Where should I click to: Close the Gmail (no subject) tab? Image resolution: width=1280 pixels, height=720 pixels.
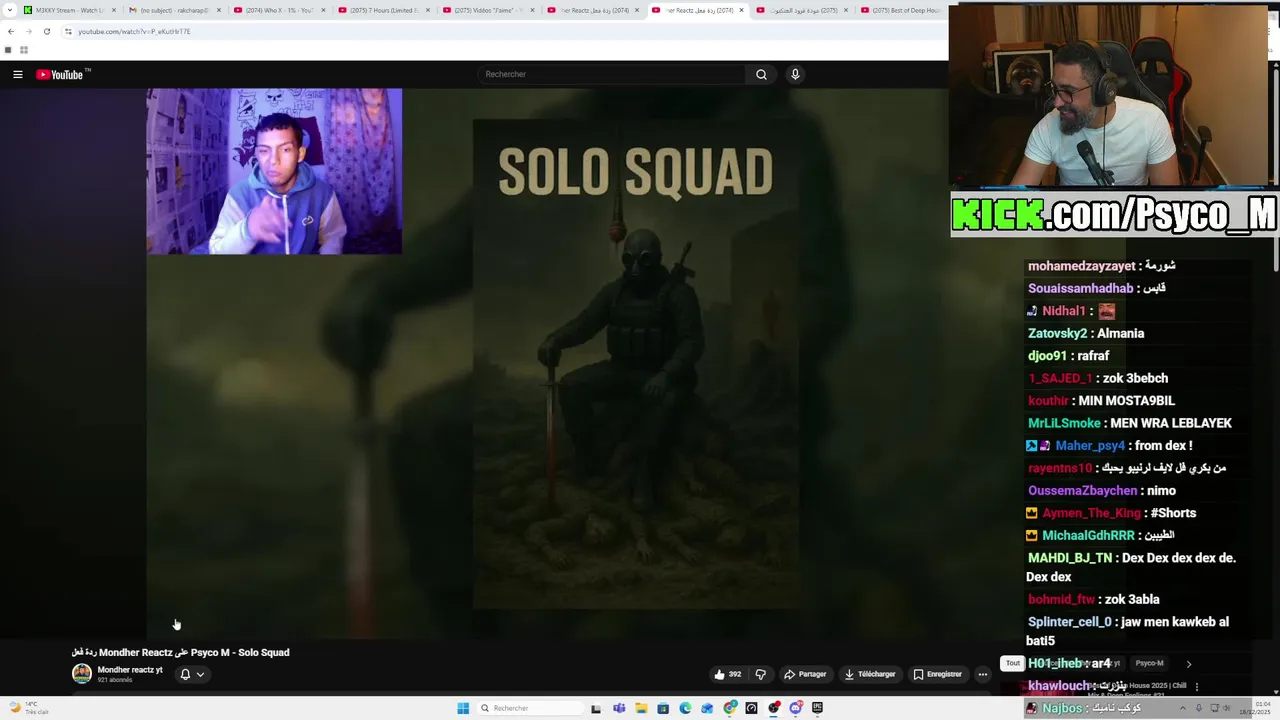pos(219,10)
